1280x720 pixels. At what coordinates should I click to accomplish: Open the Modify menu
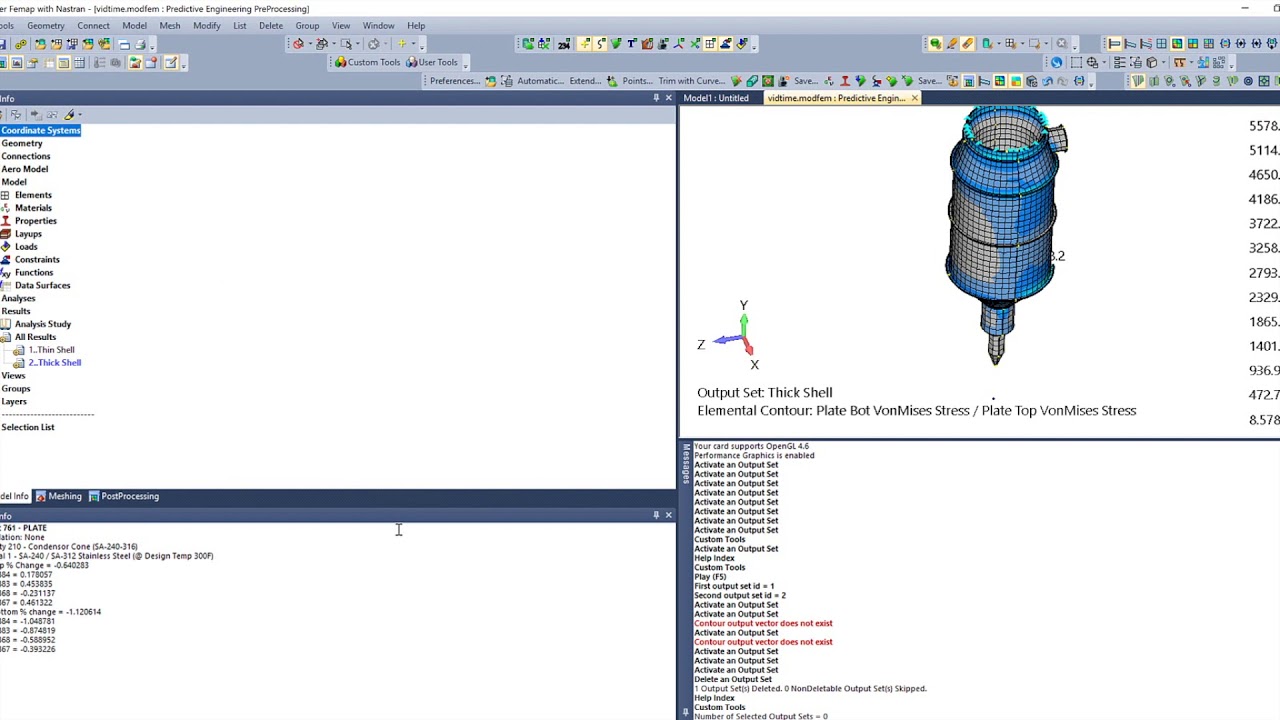207,25
